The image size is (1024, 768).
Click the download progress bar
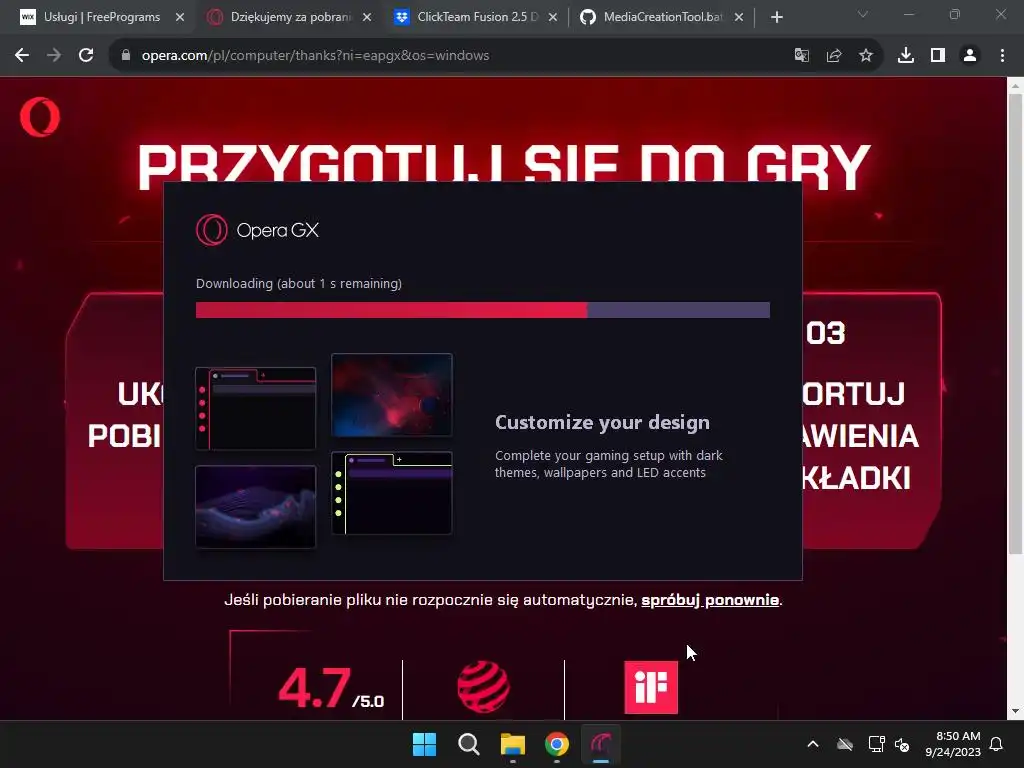[x=483, y=310]
